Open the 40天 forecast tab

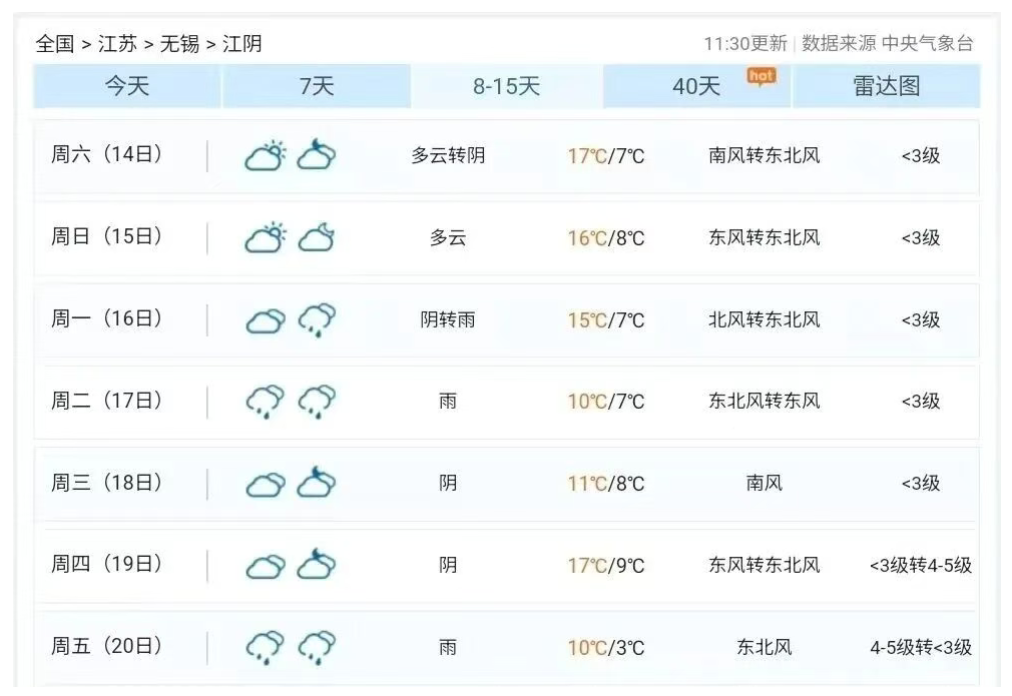point(696,87)
